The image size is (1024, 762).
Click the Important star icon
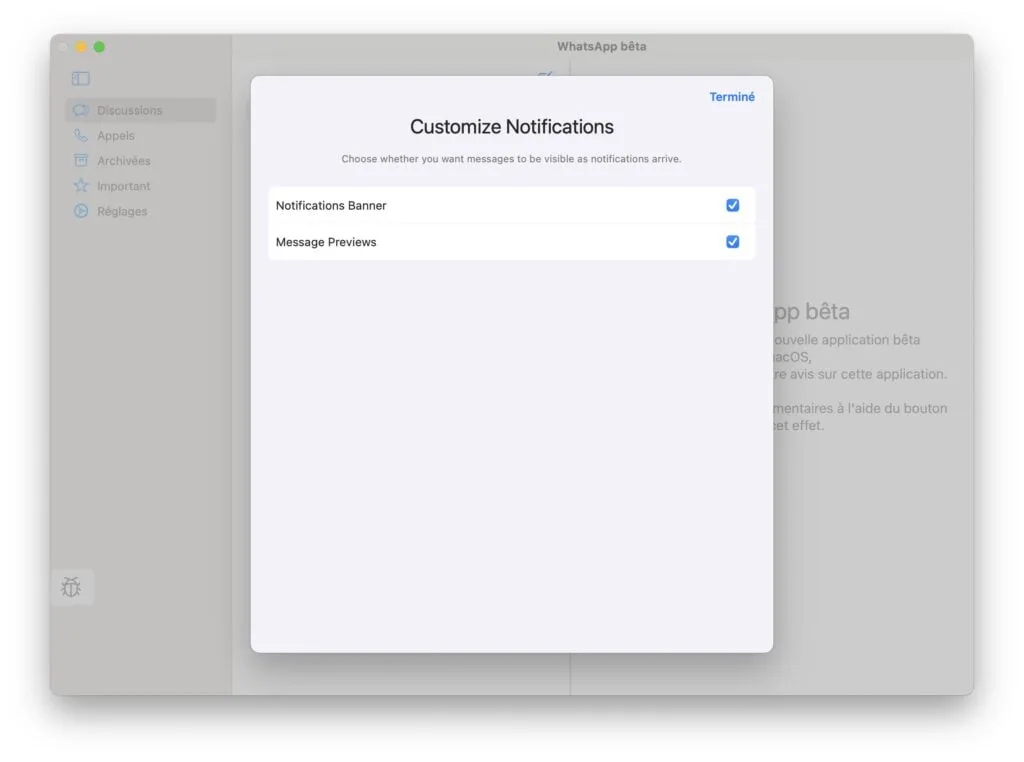(x=81, y=185)
